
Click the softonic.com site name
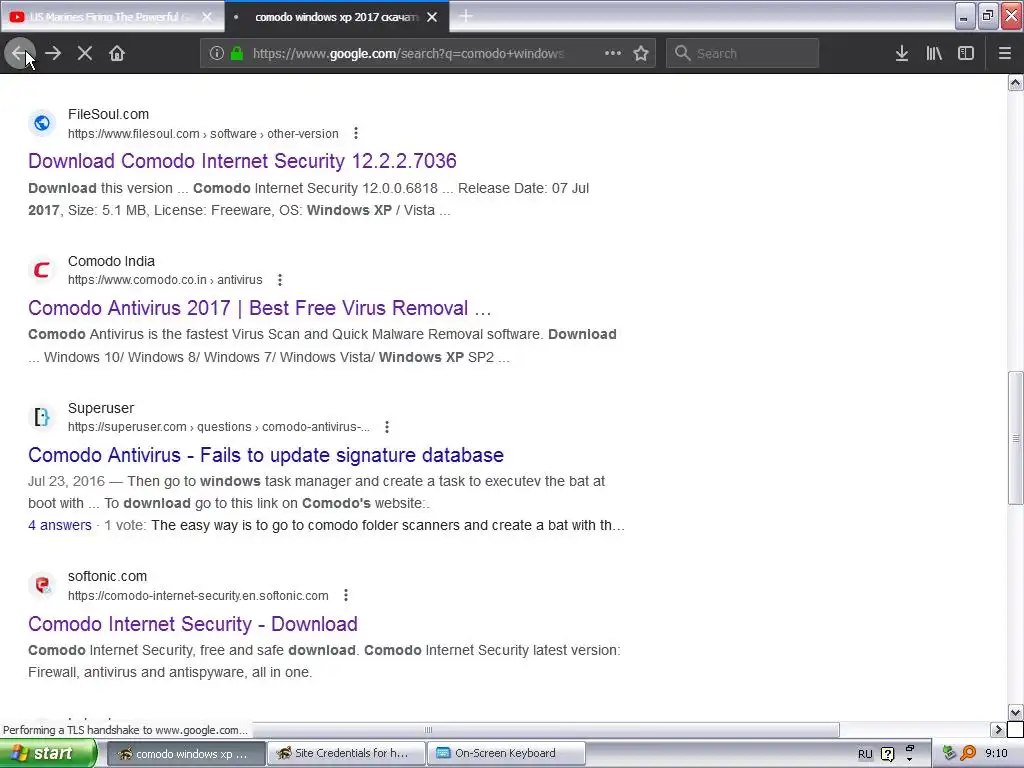107,577
